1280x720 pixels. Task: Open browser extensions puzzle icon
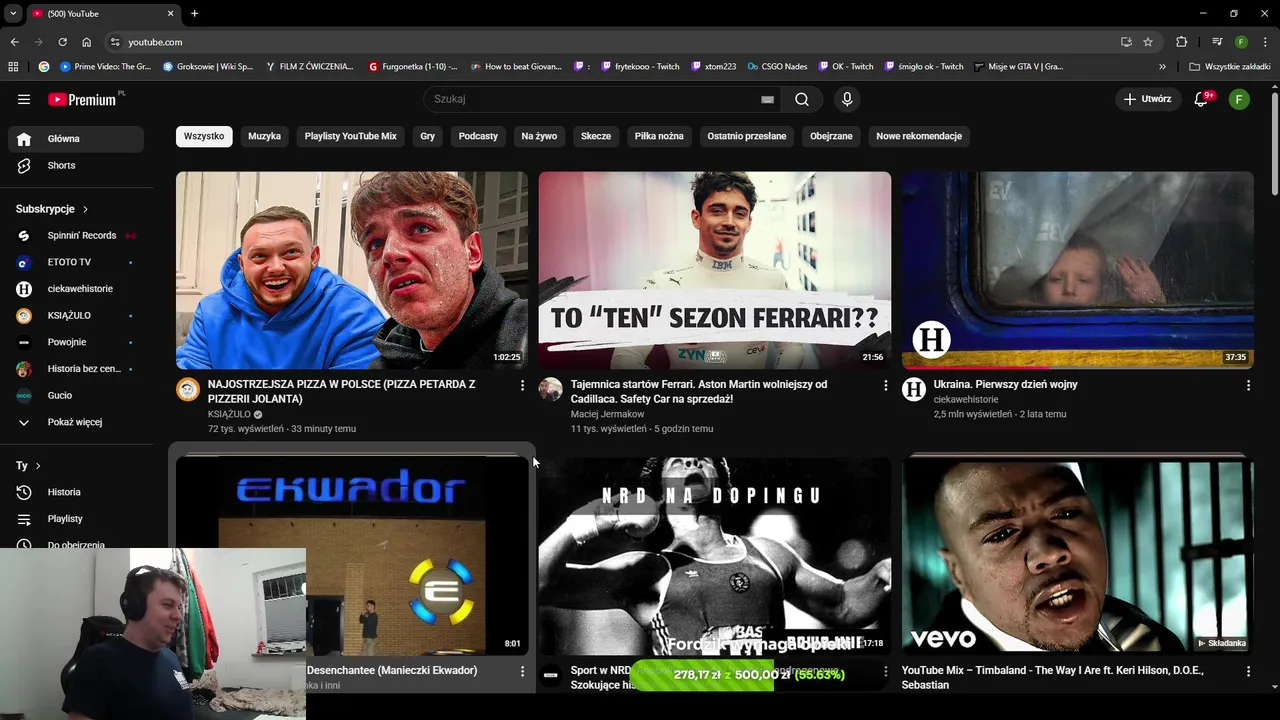[1181, 42]
